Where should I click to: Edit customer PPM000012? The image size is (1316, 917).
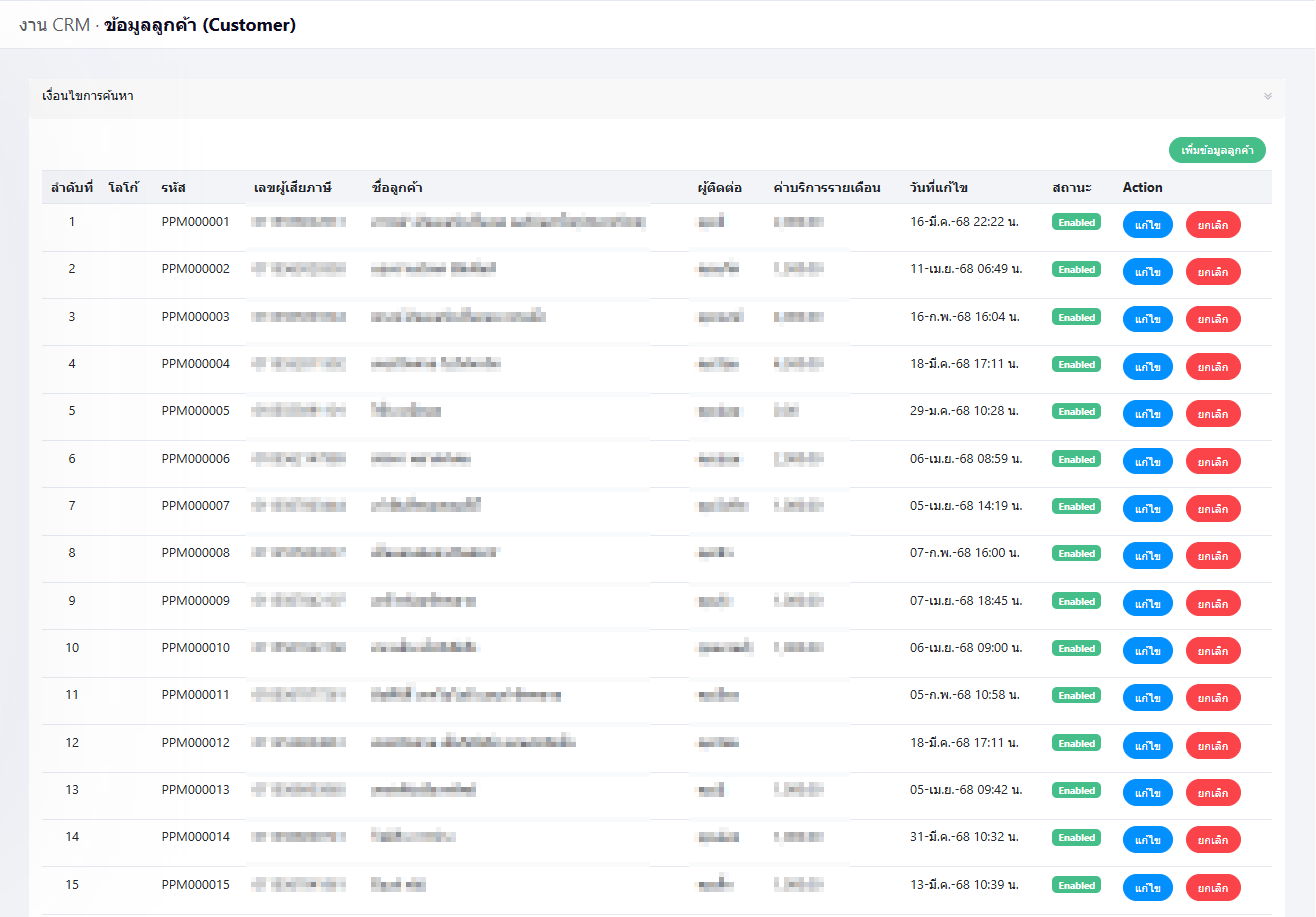coord(1148,745)
